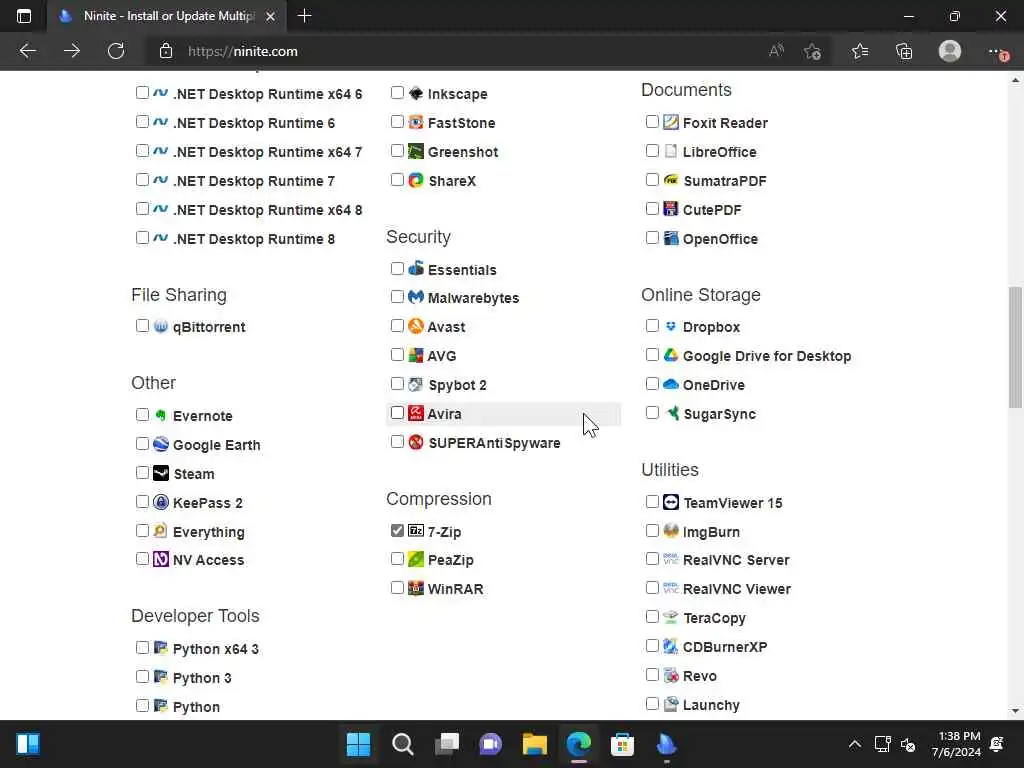Click the OneDrive cloud icon
The width and height of the screenshot is (1024, 768).
(x=671, y=384)
